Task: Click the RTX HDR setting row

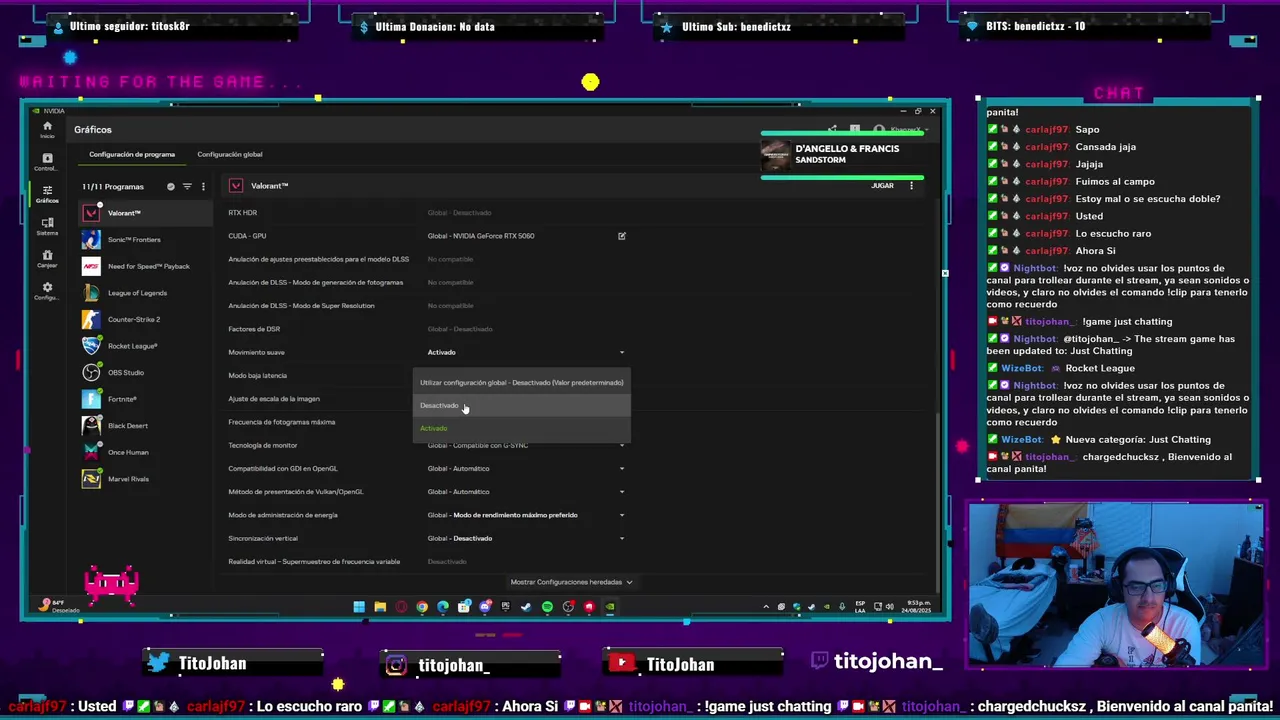Action: tap(428, 213)
